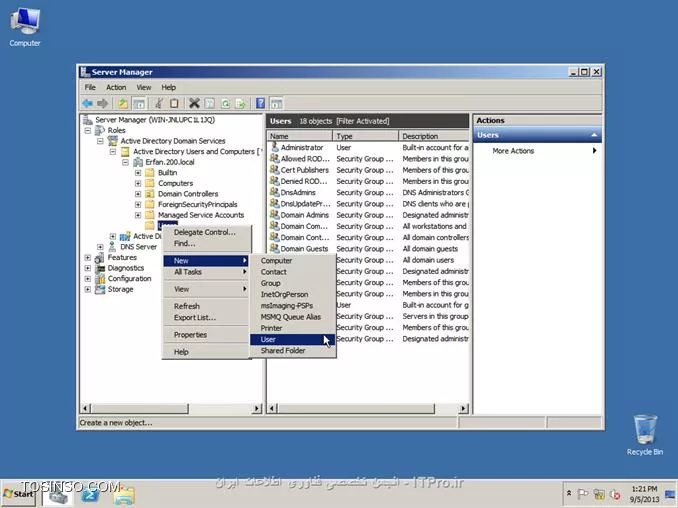
Task: Expand the Managed Service Accounts node
Action: (138, 215)
